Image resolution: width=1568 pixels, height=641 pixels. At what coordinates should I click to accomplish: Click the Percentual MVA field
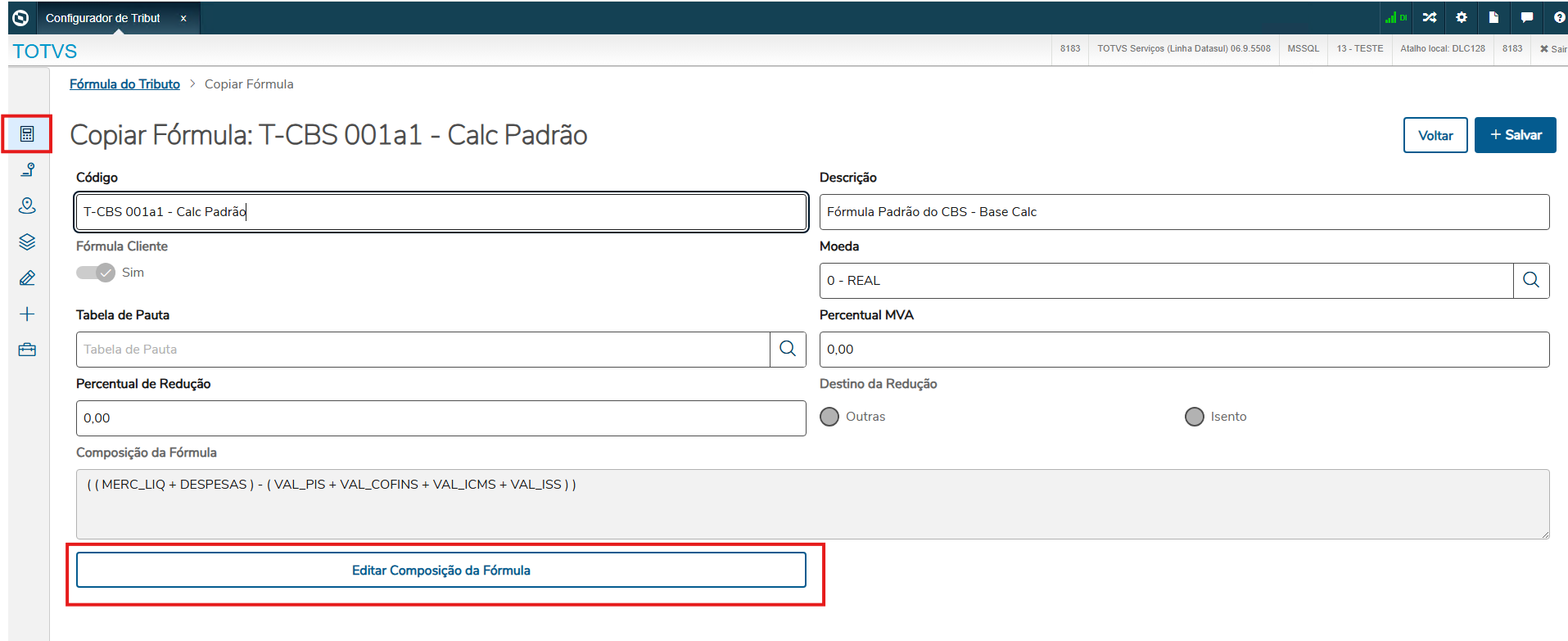[1184, 350]
